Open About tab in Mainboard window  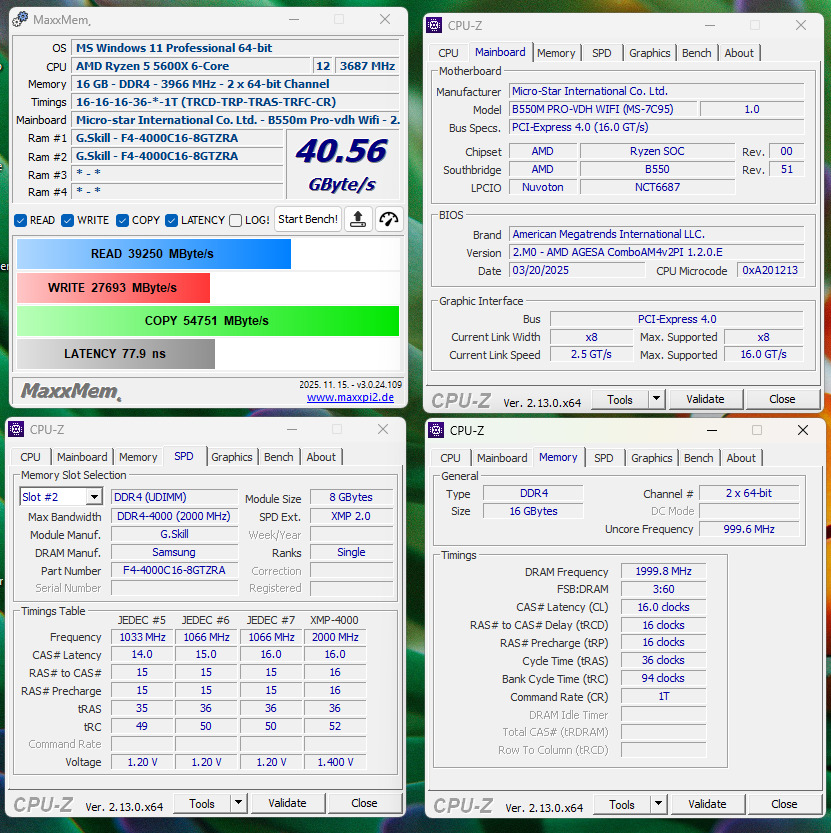[x=739, y=53]
